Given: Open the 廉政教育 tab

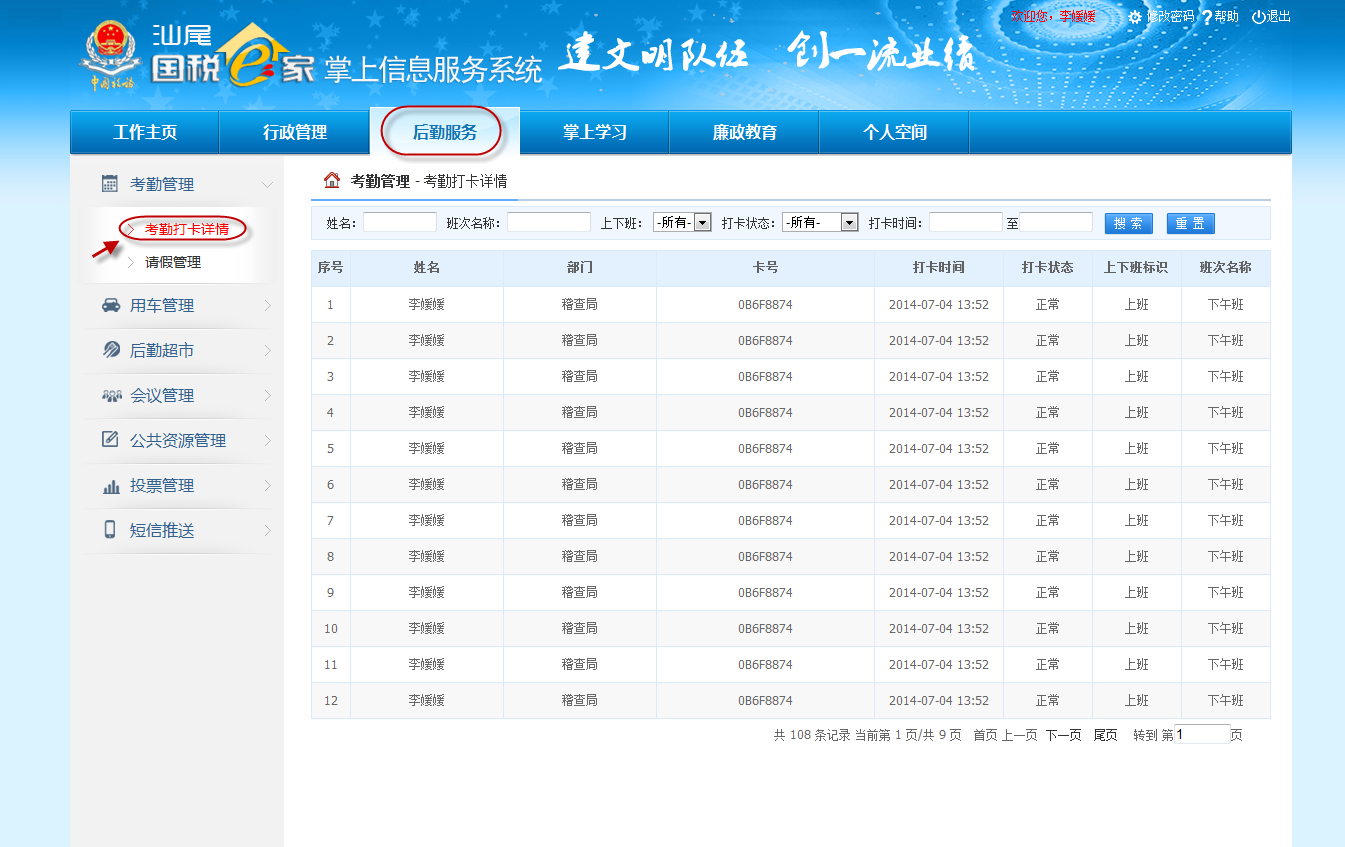Looking at the screenshot, I should point(745,132).
